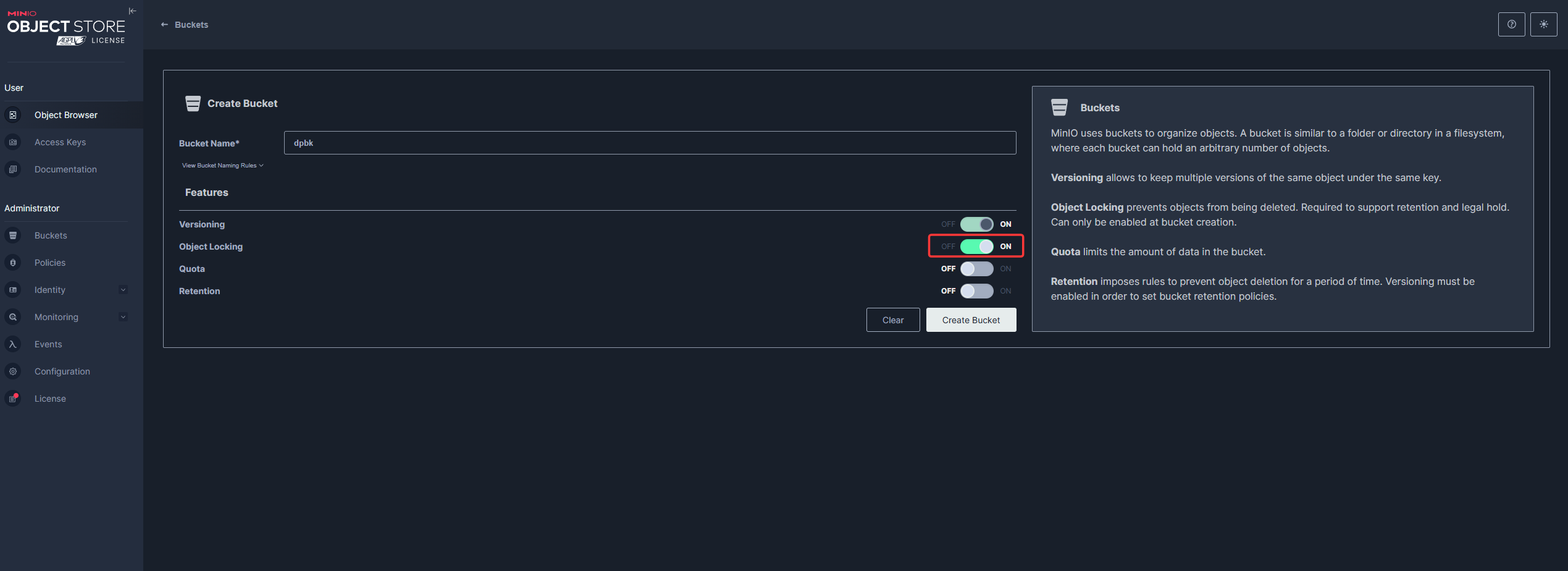The width and height of the screenshot is (1568, 571).
Task: Click the Object Browser sidebar icon
Action: (13, 115)
